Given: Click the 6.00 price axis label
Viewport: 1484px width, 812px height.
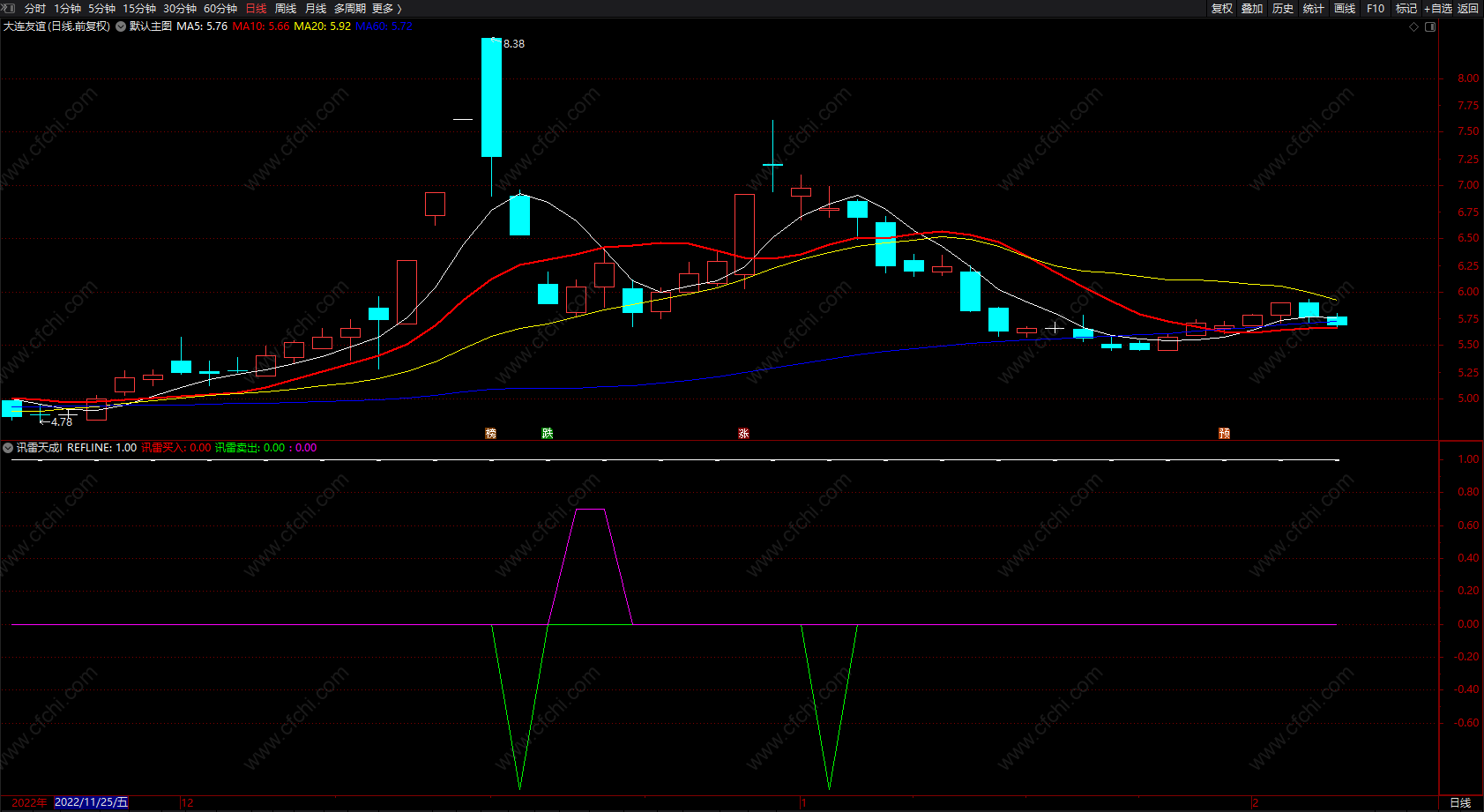Looking at the screenshot, I should pyautogui.click(x=1468, y=292).
